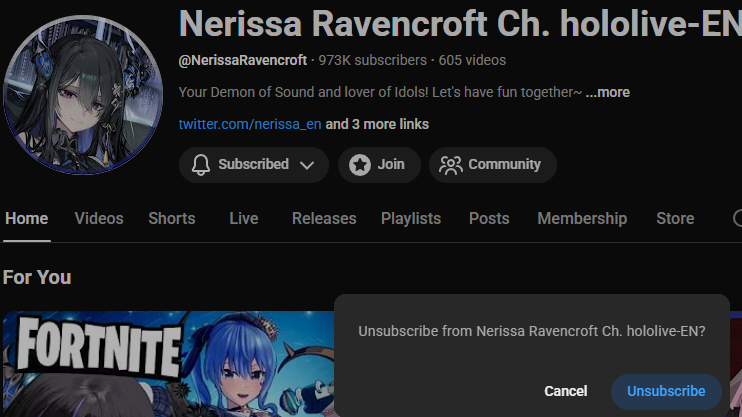
Task: Switch to the Store tab
Action: tap(675, 219)
